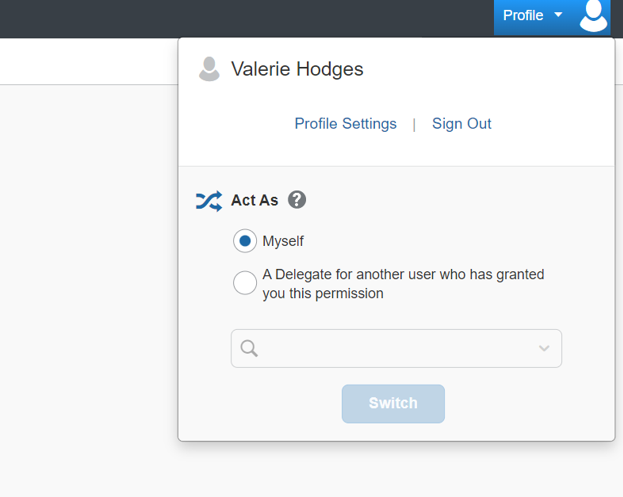The width and height of the screenshot is (623, 497).
Task: Select the Delegate for another user radio
Action: point(245,283)
